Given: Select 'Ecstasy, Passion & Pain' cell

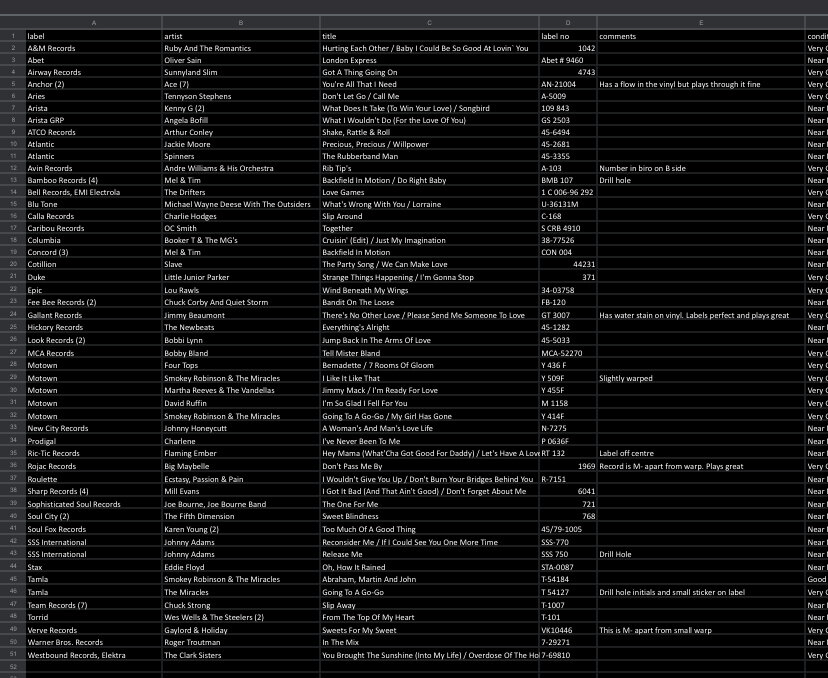Looking at the screenshot, I should point(241,479).
